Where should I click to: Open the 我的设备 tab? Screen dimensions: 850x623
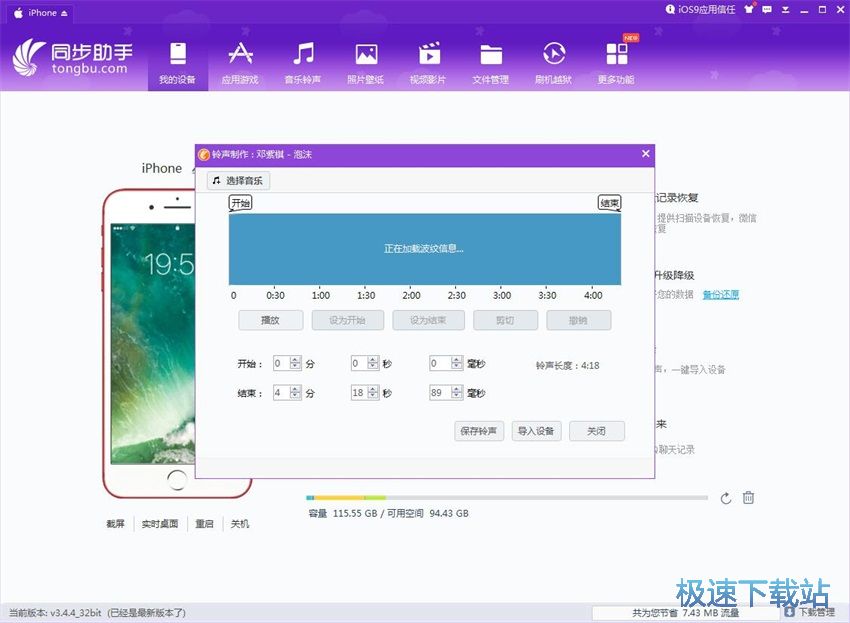[178, 63]
